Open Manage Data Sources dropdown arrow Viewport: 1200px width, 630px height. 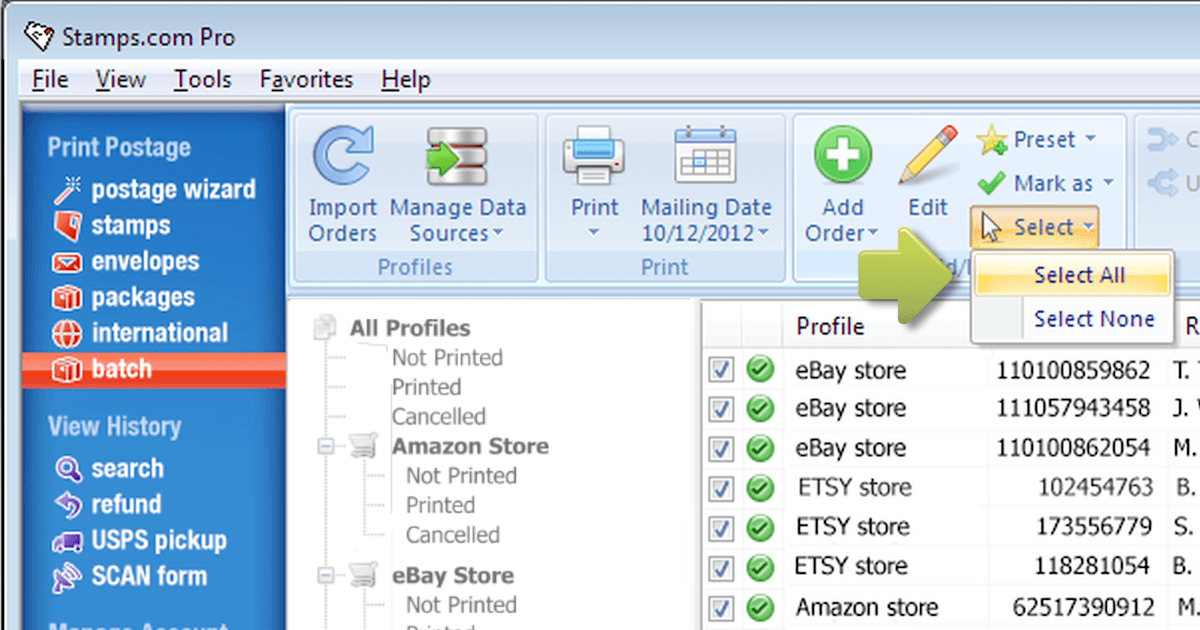[x=497, y=234]
